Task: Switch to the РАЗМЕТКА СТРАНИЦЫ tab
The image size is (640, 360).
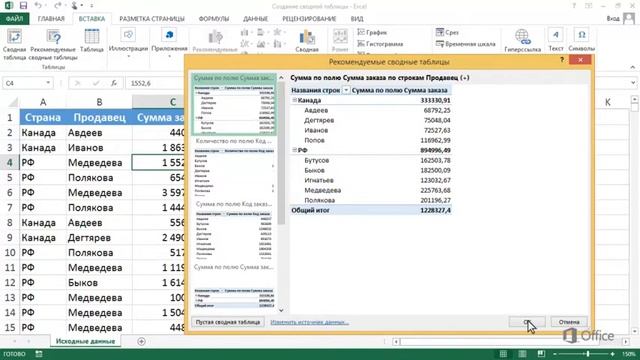Action: [x=152, y=19]
